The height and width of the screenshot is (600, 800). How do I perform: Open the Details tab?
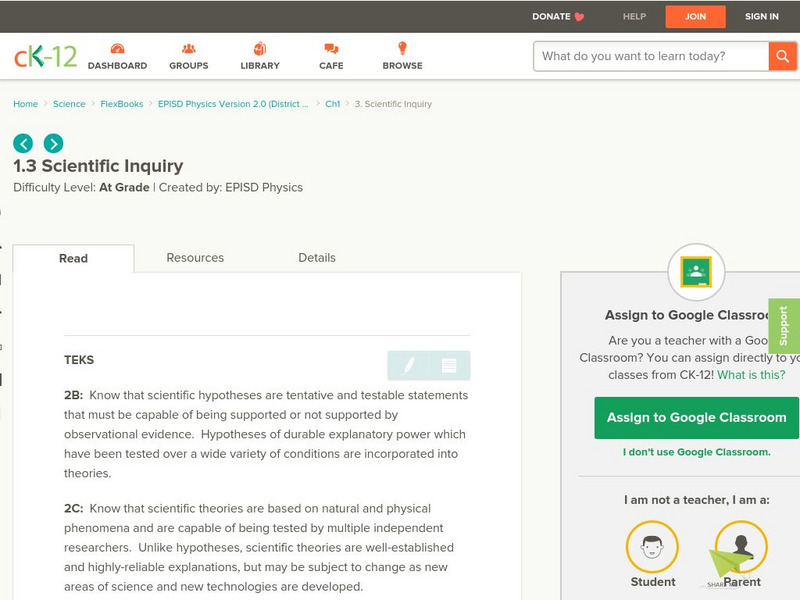pyautogui.click(x=319, y=257)
